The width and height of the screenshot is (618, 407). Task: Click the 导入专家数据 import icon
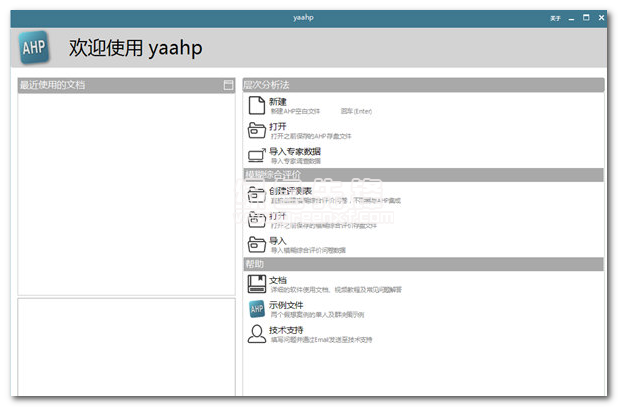tap(257, 155)
